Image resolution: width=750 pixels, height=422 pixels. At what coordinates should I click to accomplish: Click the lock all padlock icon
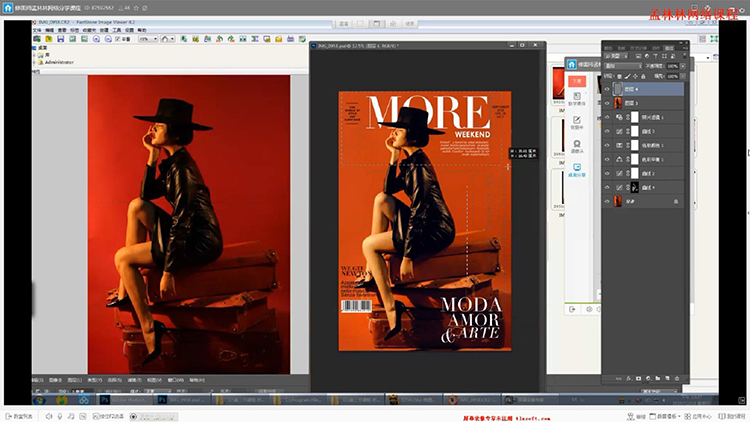(643, 77)
